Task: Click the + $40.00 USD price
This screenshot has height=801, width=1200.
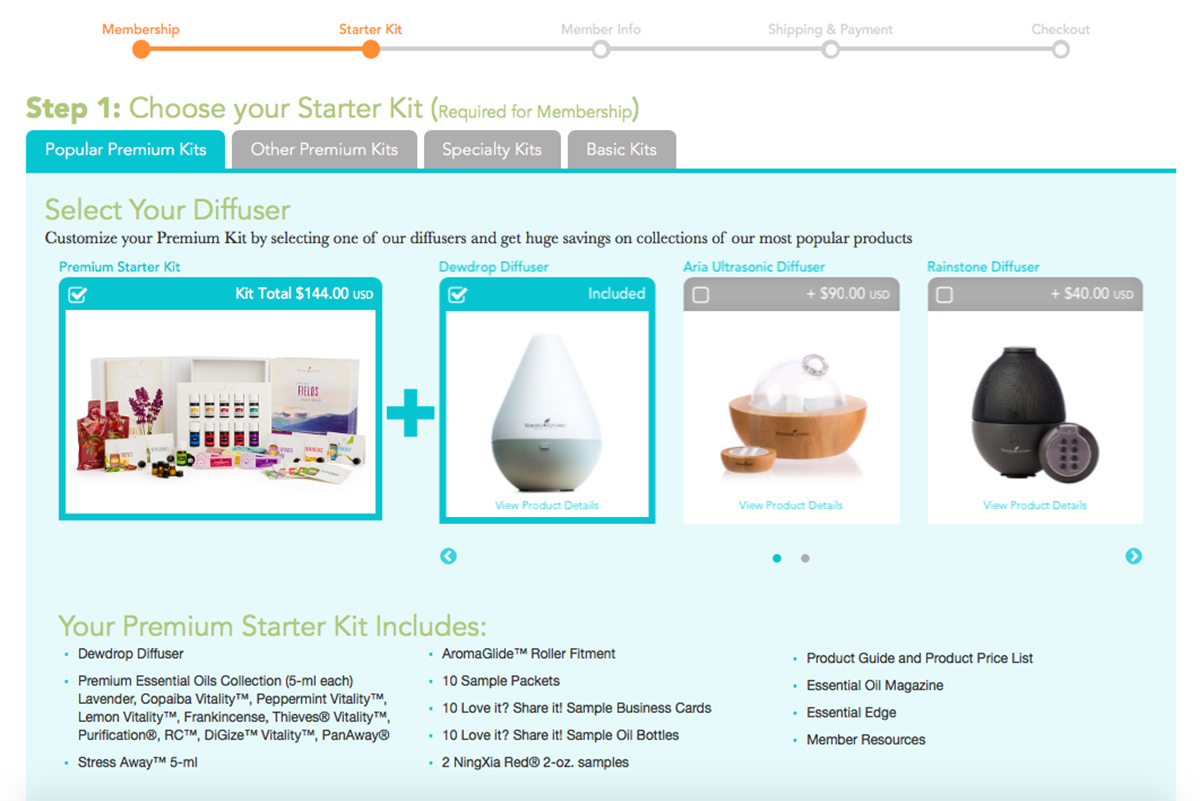Action: 1092,294
